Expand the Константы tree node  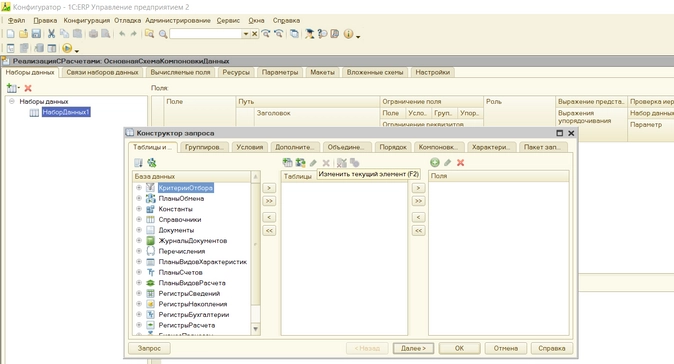139,209
